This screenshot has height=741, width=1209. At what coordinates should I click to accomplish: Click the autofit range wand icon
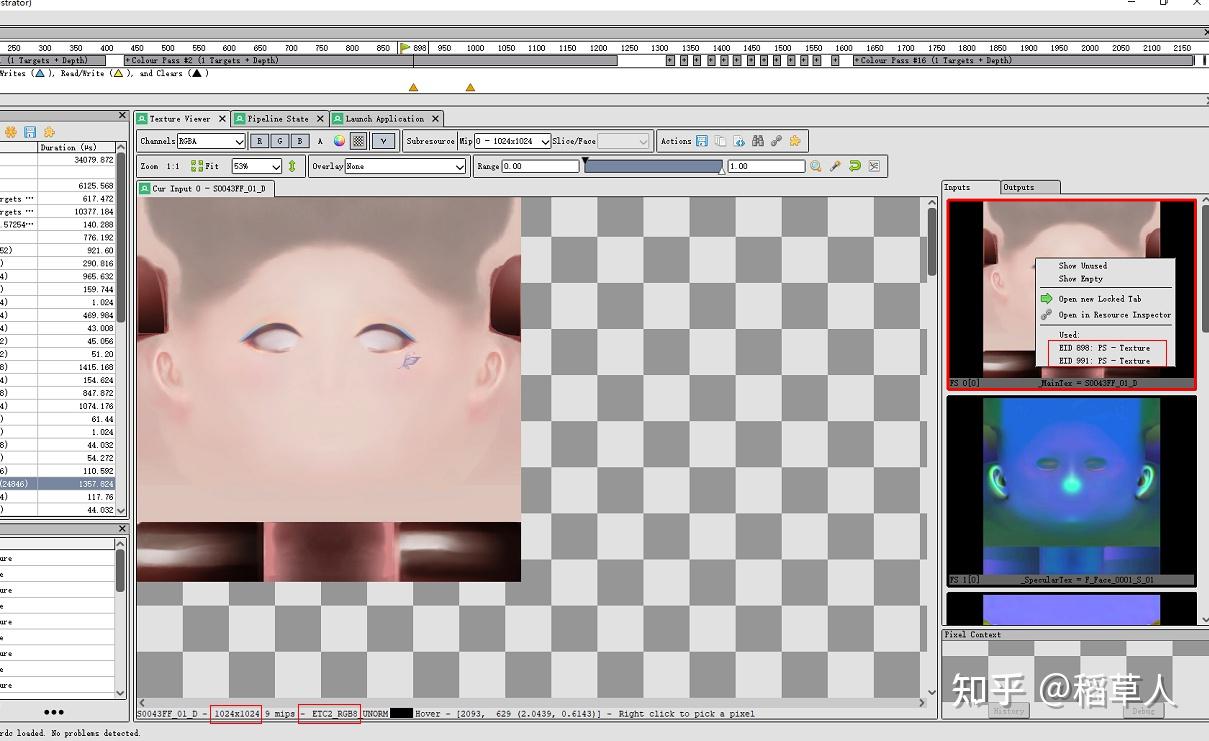pos(836,166)
